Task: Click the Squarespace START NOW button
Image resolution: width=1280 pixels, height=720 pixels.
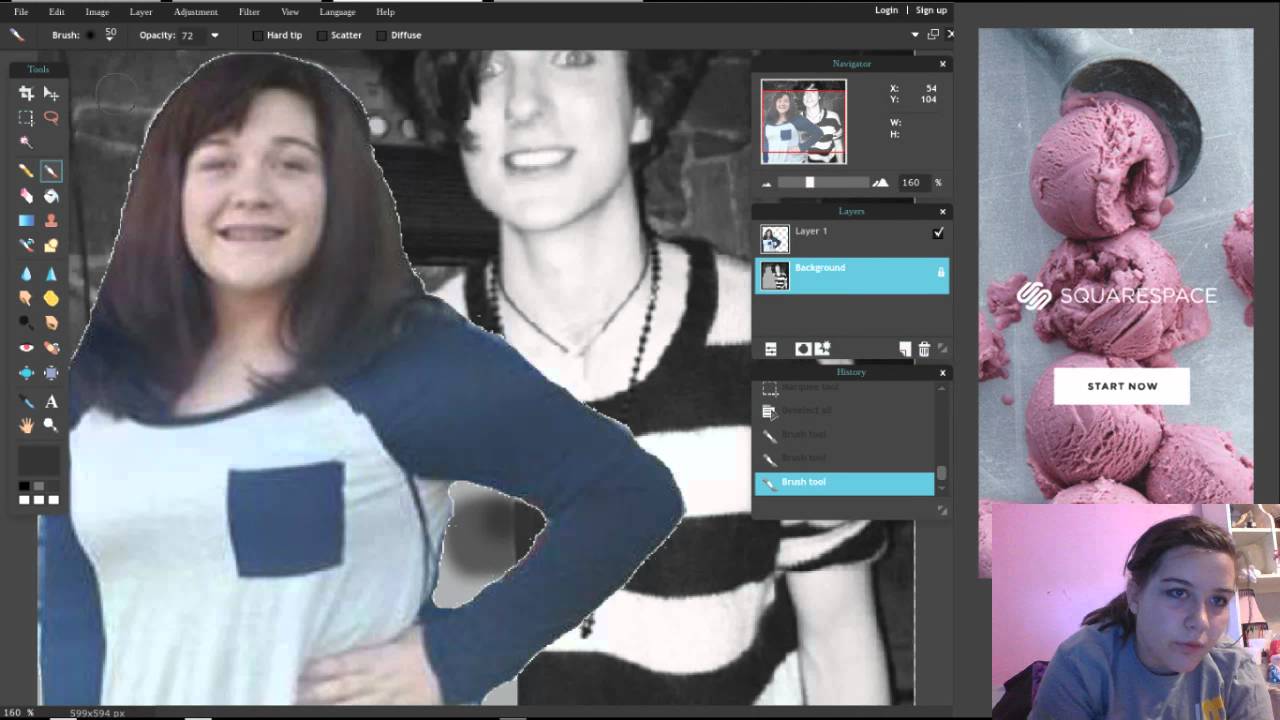Action: coord(1122,386)
